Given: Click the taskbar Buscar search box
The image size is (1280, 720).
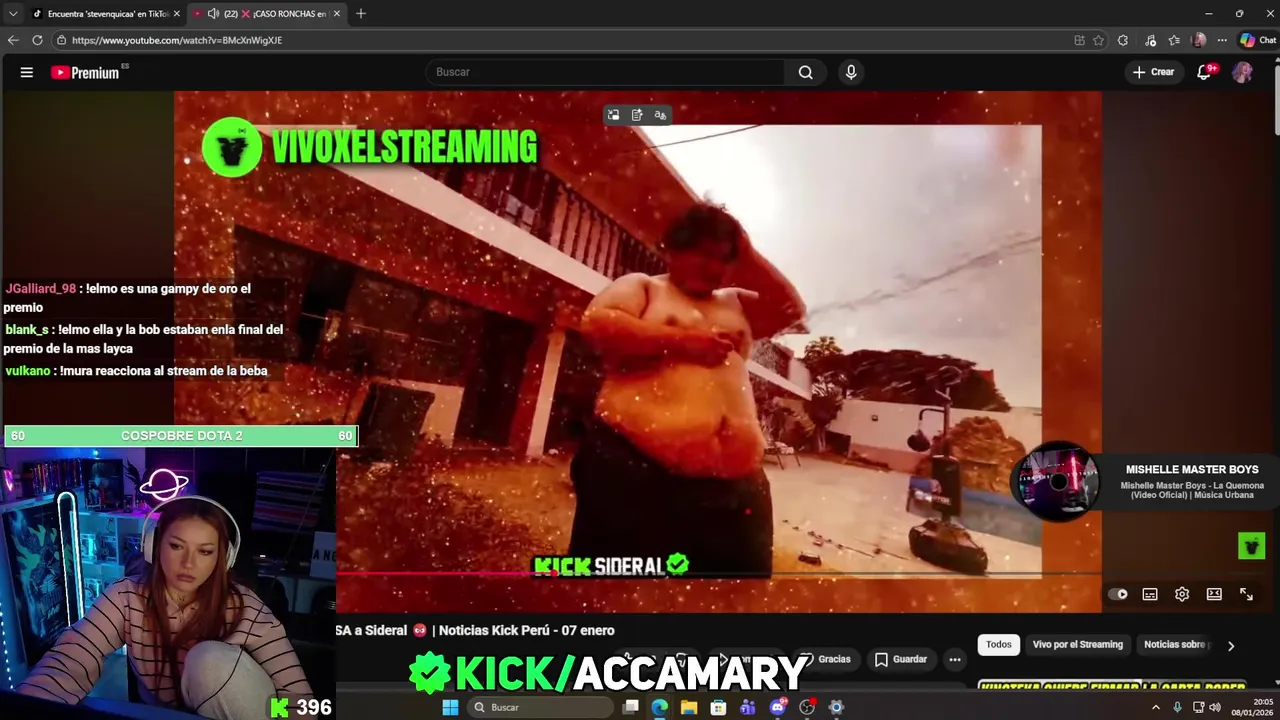Looking at the screenshot, I should [540, 707].
